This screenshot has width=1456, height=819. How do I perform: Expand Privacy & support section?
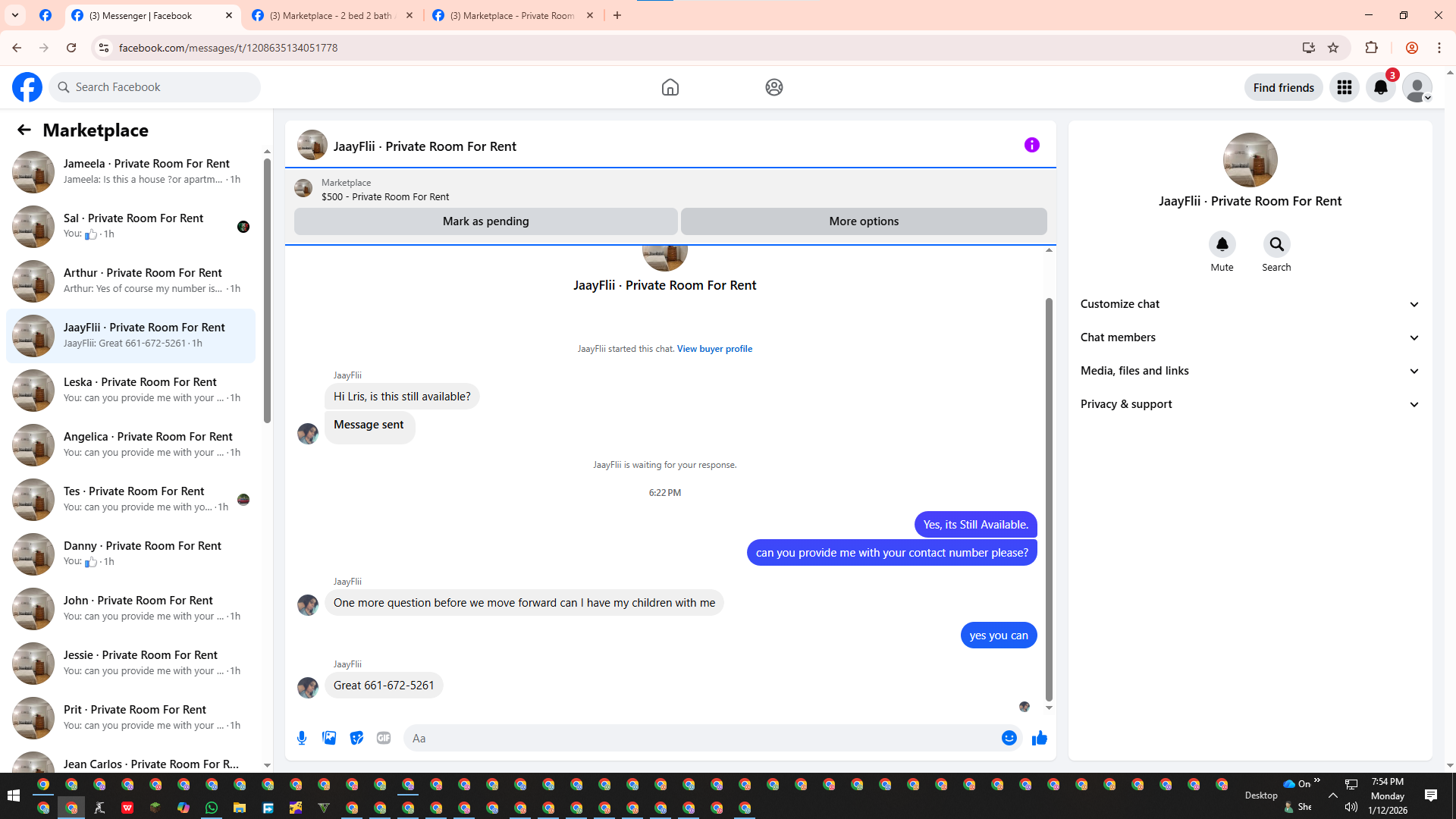tap(1249, 404)
